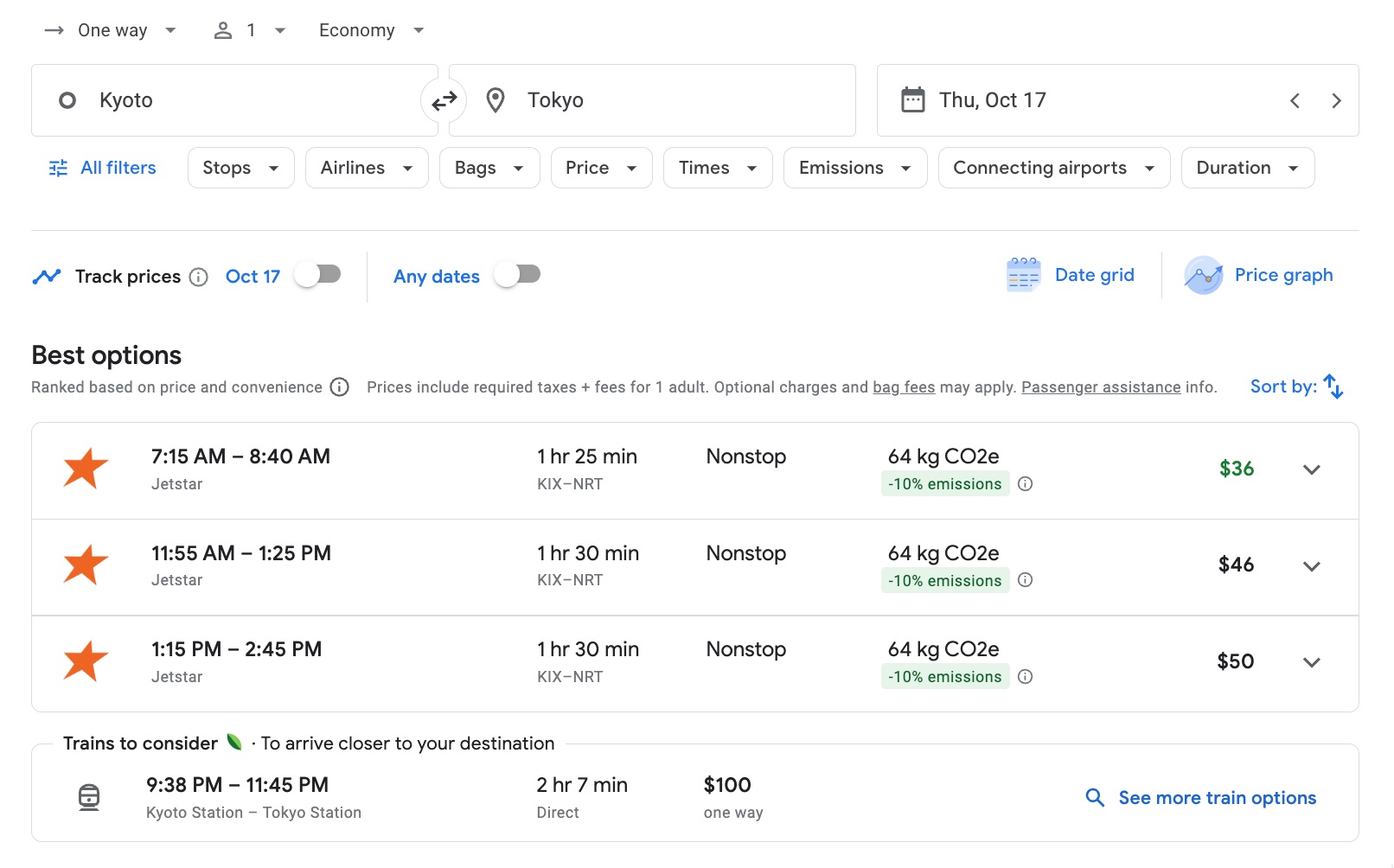
Task: Open the bag fees link
Action: point(904,386)
